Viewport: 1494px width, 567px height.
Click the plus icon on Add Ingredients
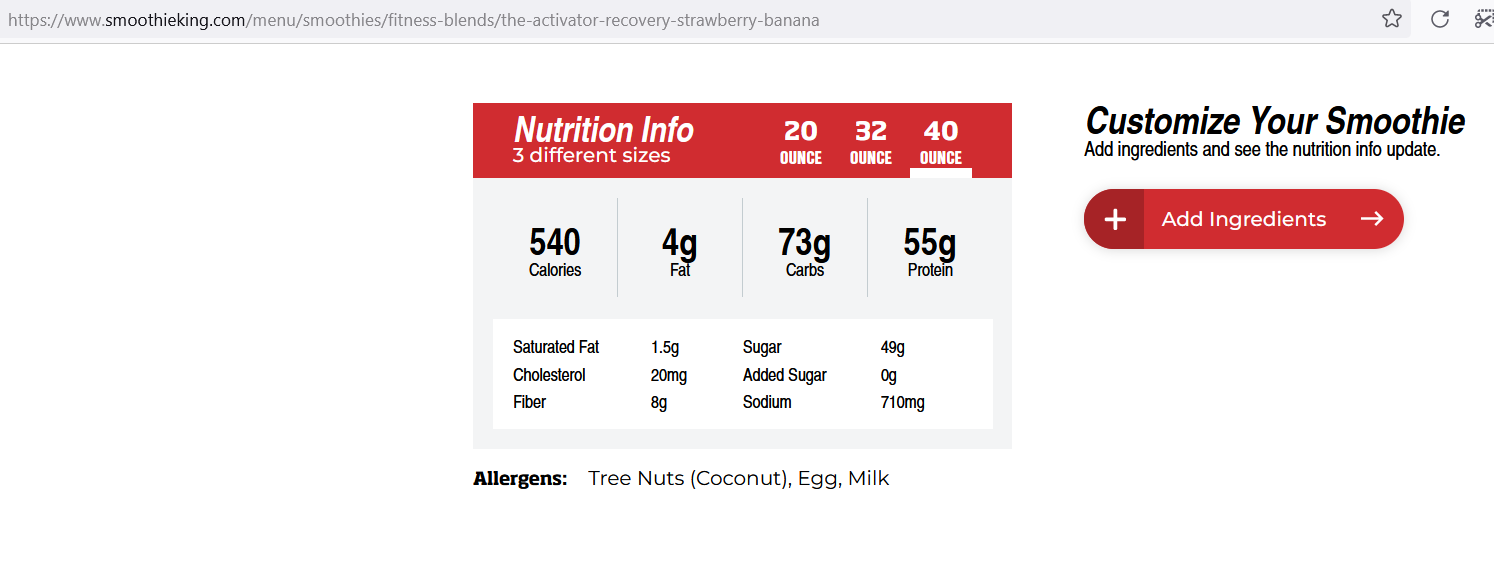(1115, 219)
